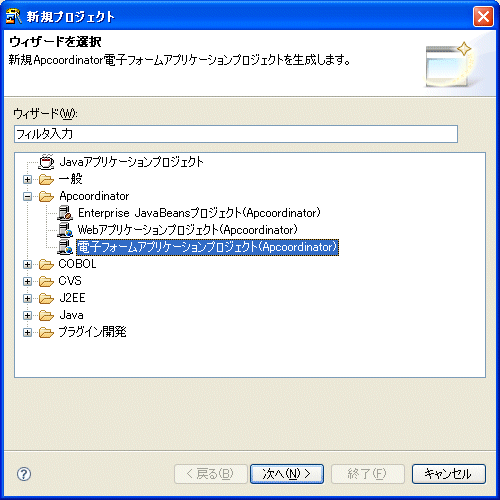
Task: Collapse the Apcoordinator tree node
Action: click(x=28, y=196)
